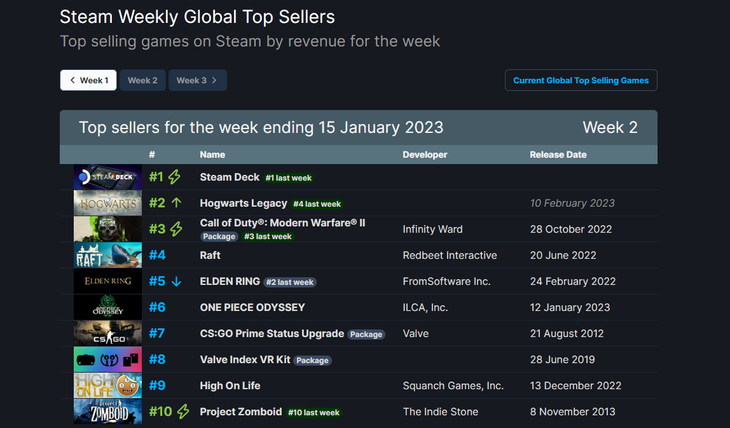
Task: Click the 8 November 2013 release date
Action: pyautogui.click(x=573, y=412)
